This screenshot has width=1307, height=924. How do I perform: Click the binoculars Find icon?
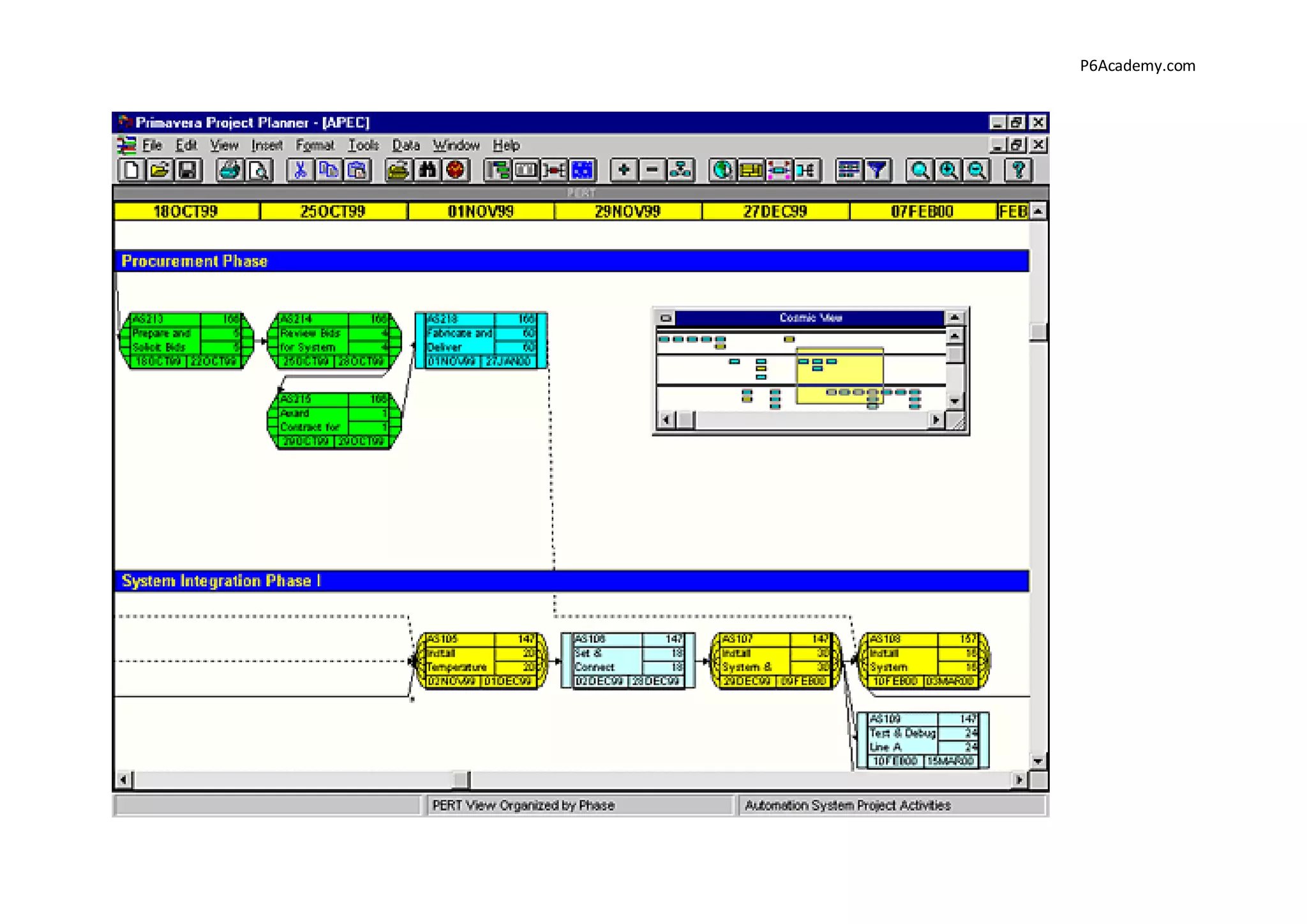427,170
